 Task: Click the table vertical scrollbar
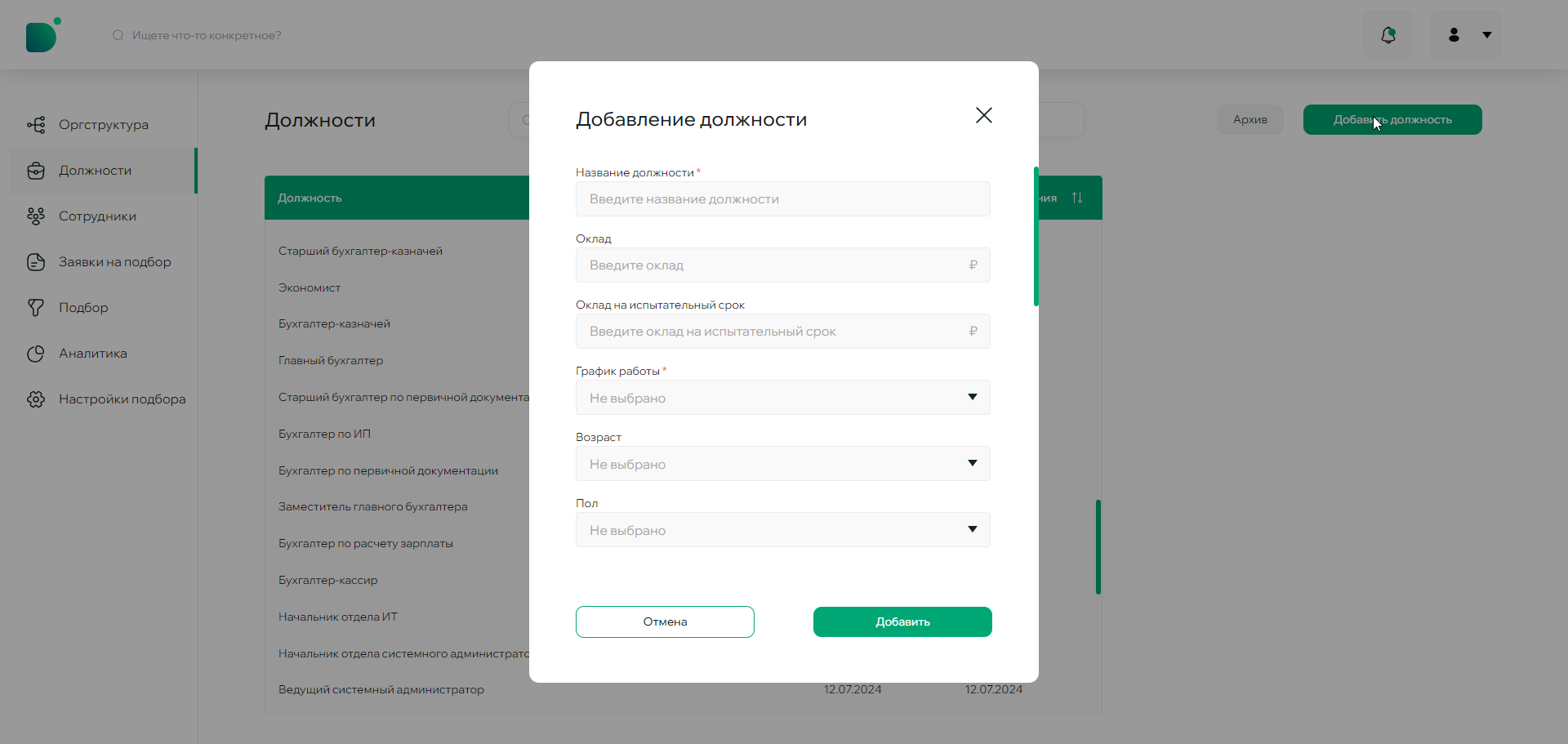1098,547
